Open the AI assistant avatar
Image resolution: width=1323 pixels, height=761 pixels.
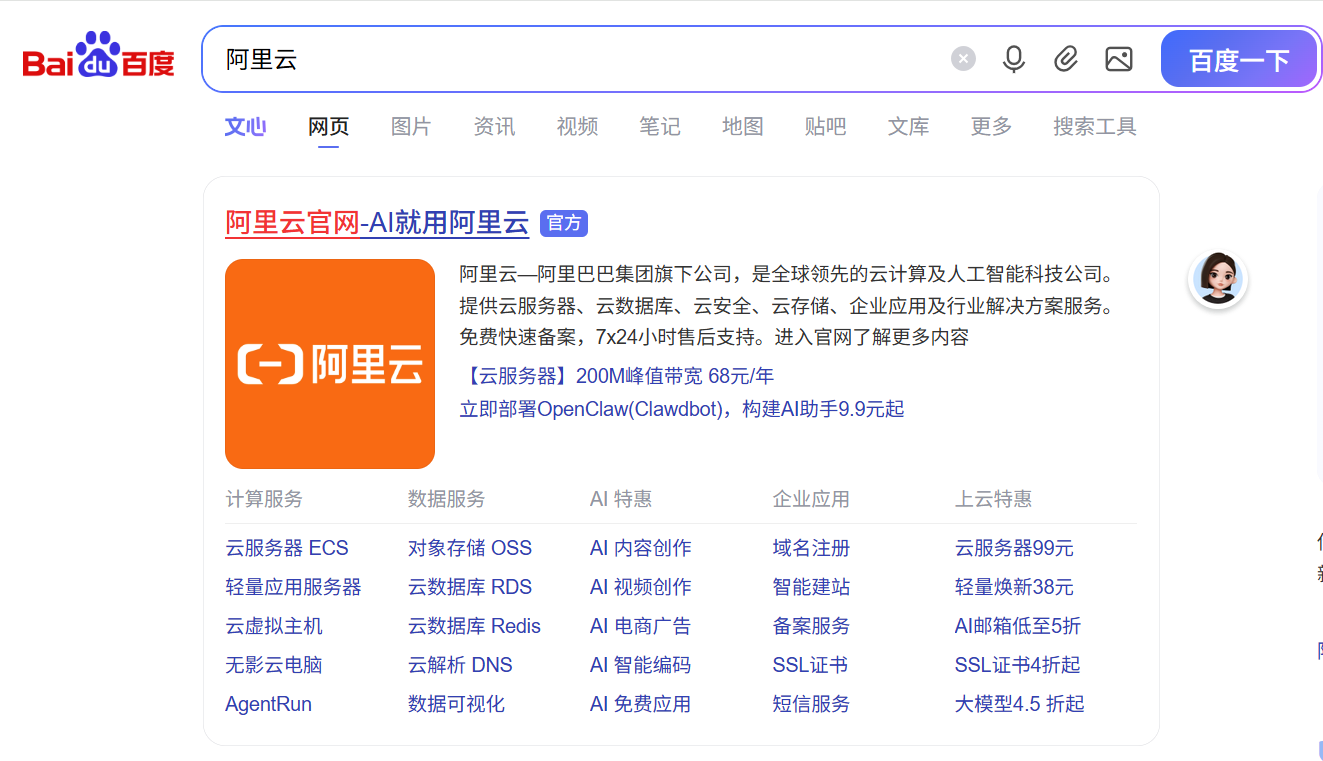(x=1218, y=279)
